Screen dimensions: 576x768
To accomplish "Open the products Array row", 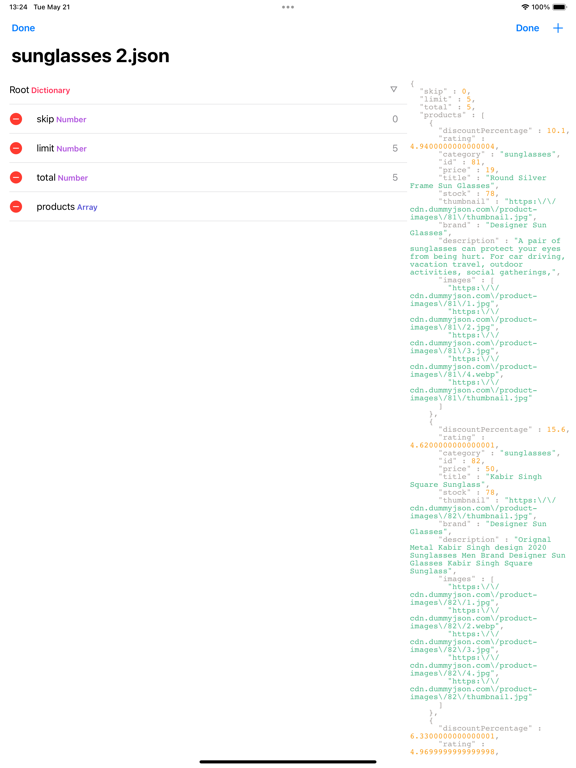I will tap(208, 207).
